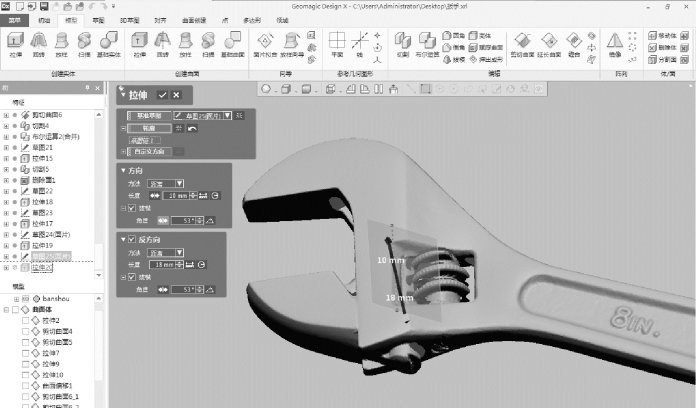Click the 缝合 sew tool icon
Image resolution: width=696 pixels, height=408 pixels.
(573, 44)
